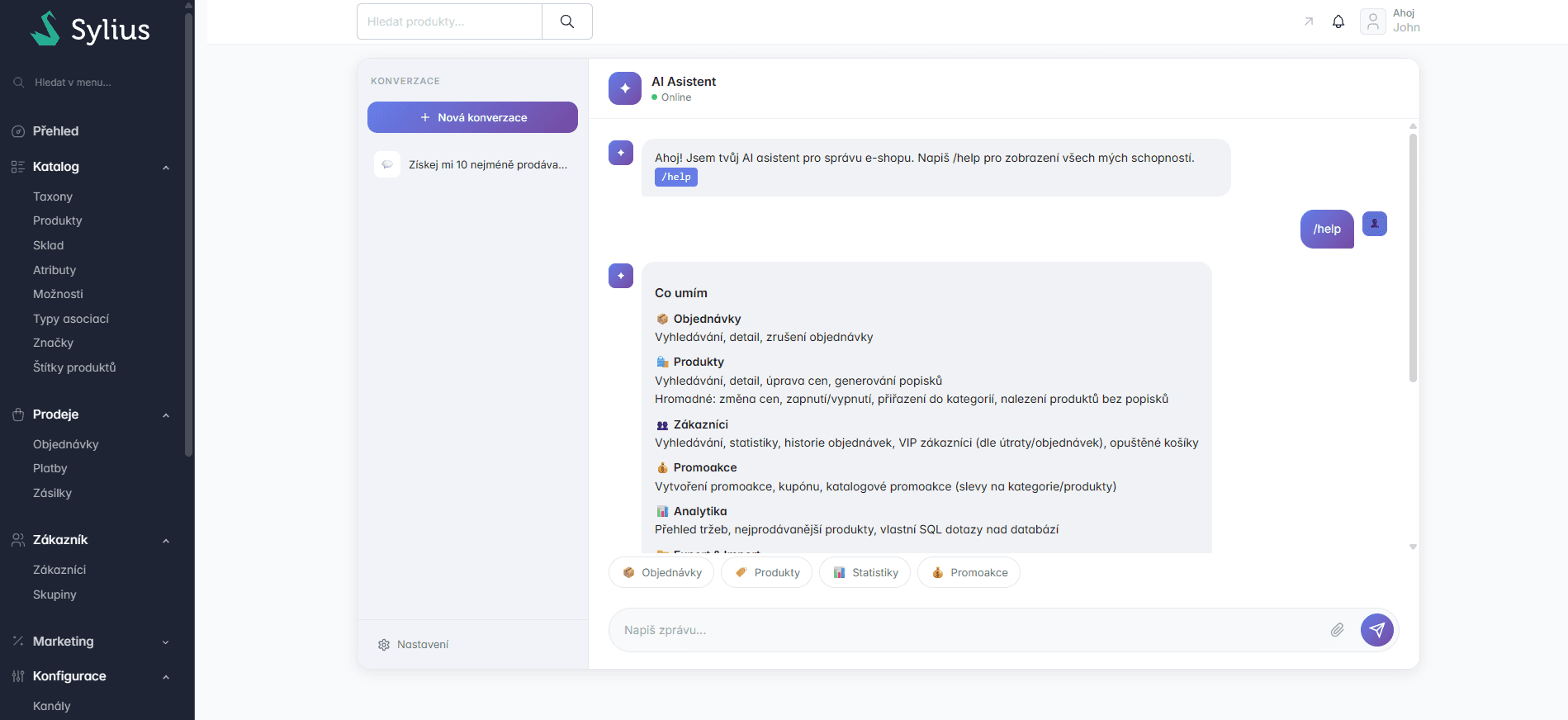Click the Prodeje bag icon
This screenshot has width=1568, height=720.
[x=18, y=414]
